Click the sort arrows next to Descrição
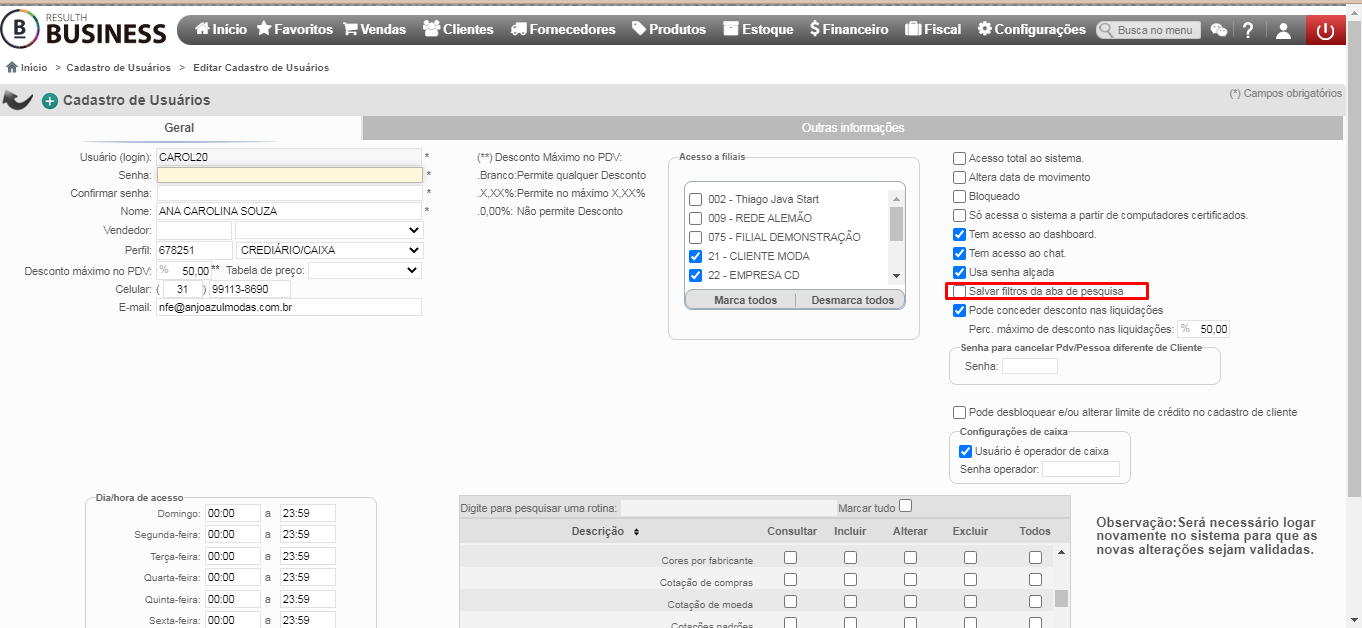1362x628 pixels. (636, 531)
